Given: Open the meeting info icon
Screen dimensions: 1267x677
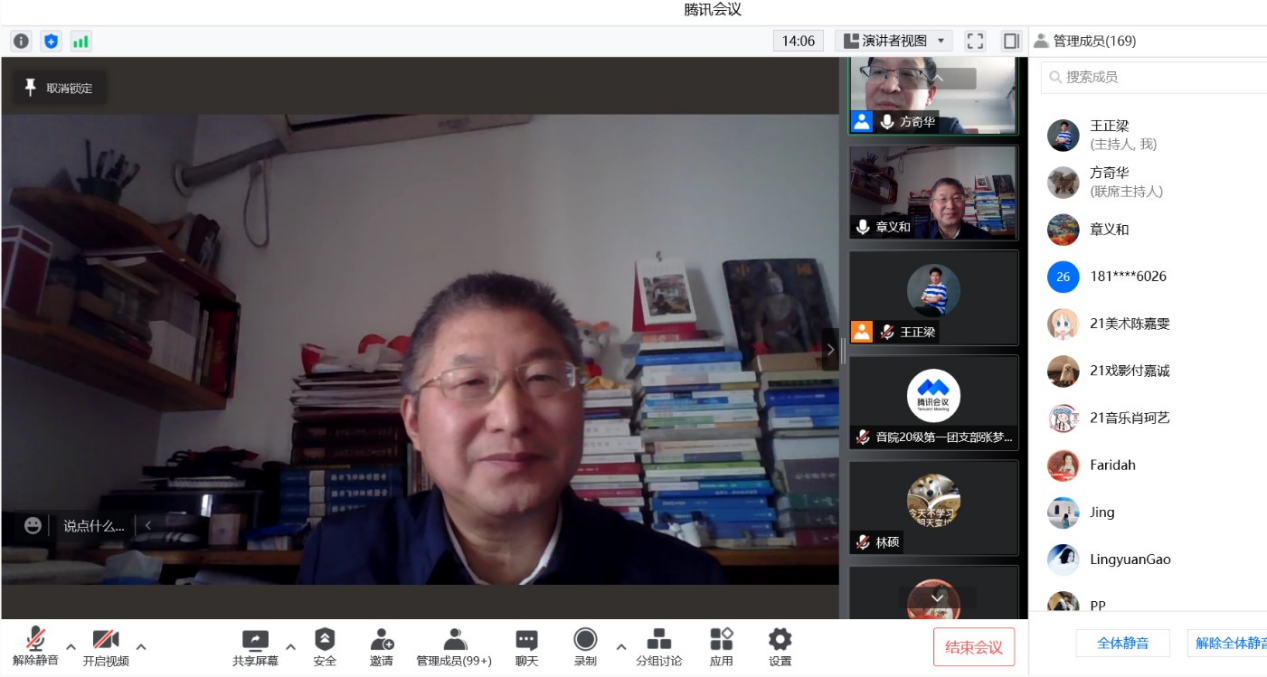Looking at the screenshot, I should 21,41.
